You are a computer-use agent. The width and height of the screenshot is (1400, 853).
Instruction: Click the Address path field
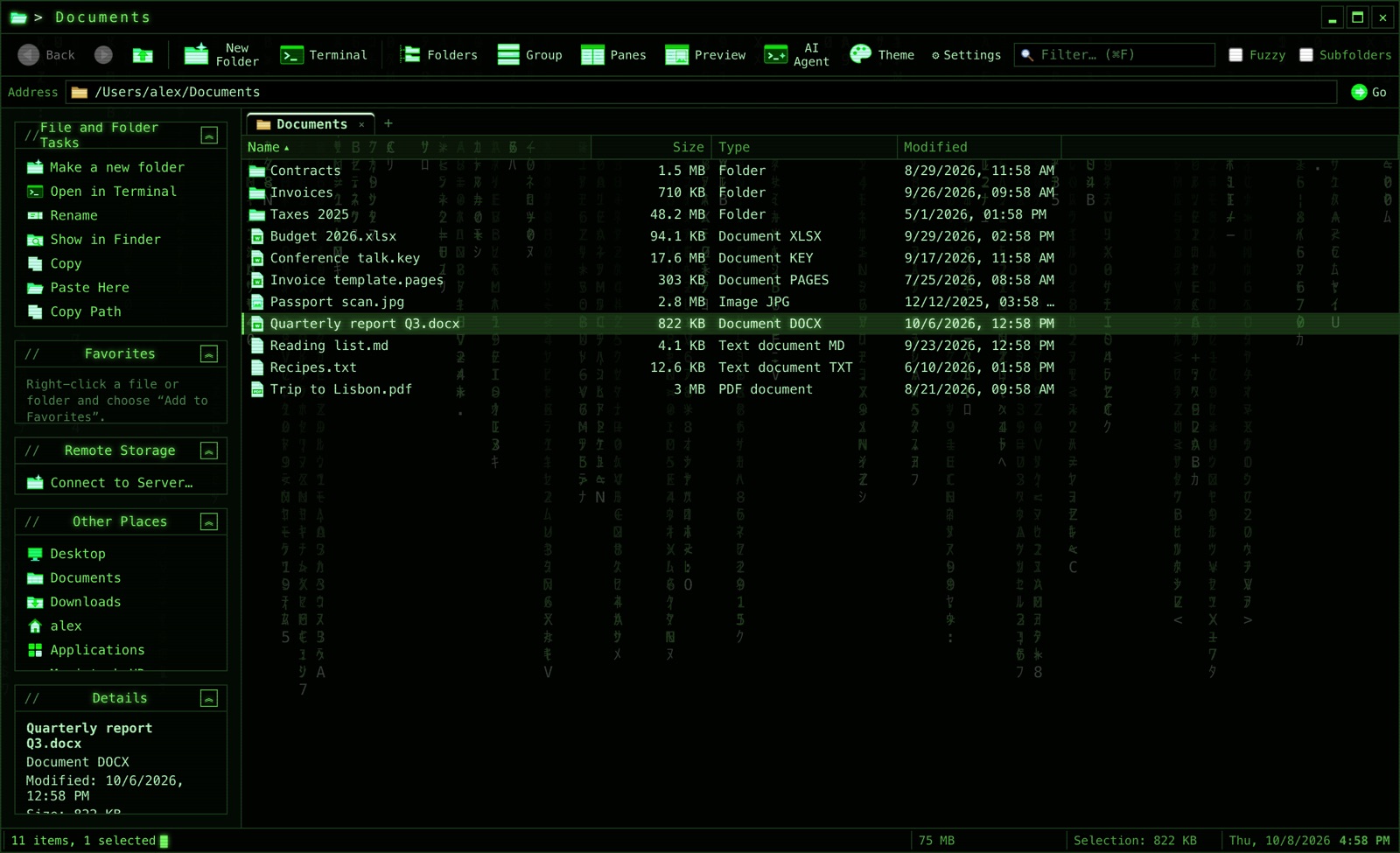tap(703, 92)
